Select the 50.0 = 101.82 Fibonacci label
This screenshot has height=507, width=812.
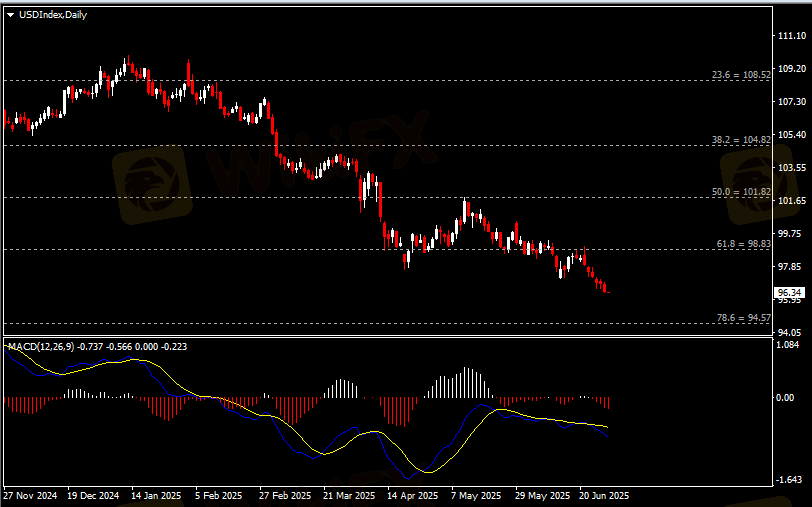coord(741,192)
